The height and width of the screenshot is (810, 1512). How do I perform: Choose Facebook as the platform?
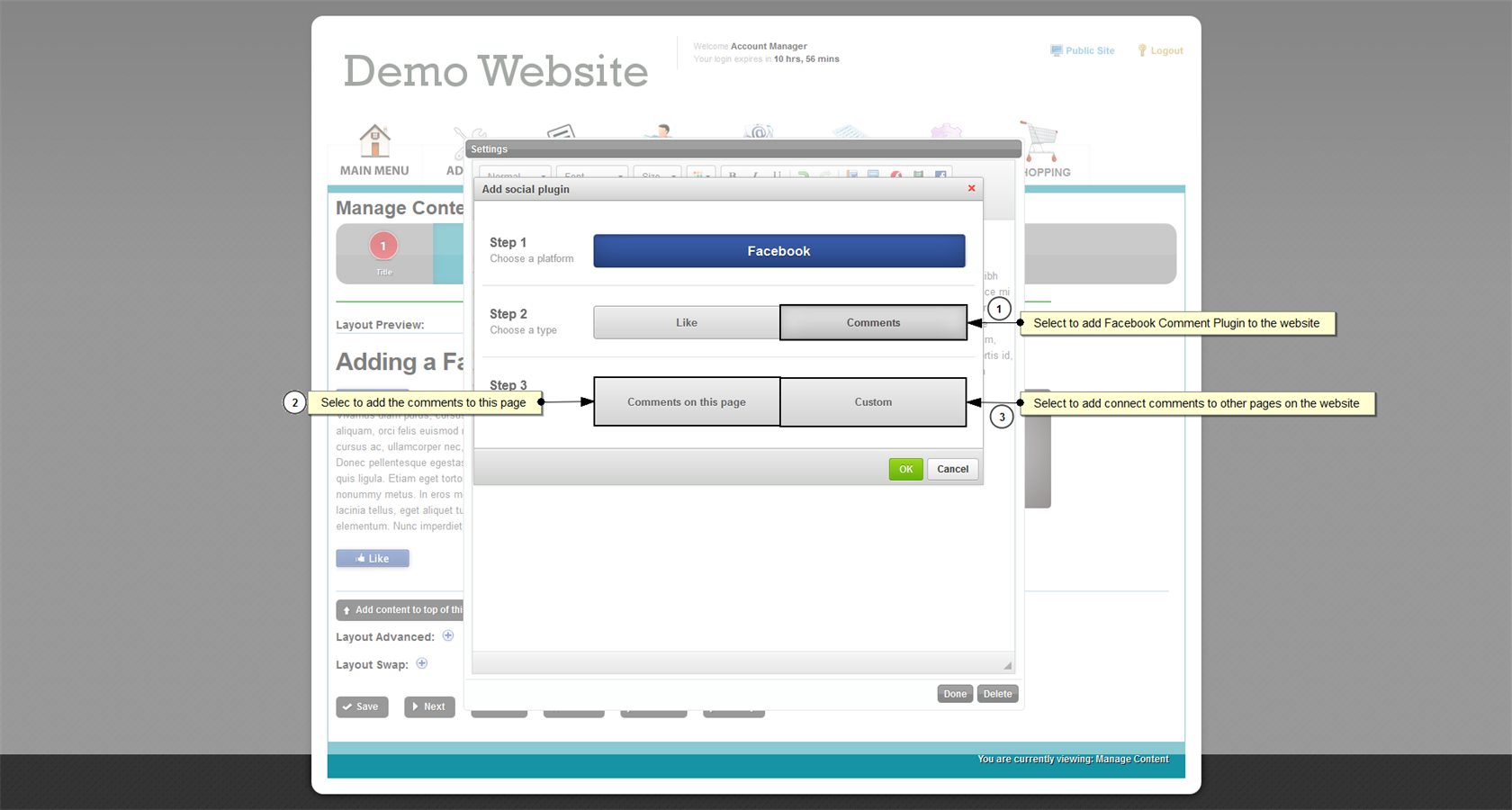click(778, 251)
